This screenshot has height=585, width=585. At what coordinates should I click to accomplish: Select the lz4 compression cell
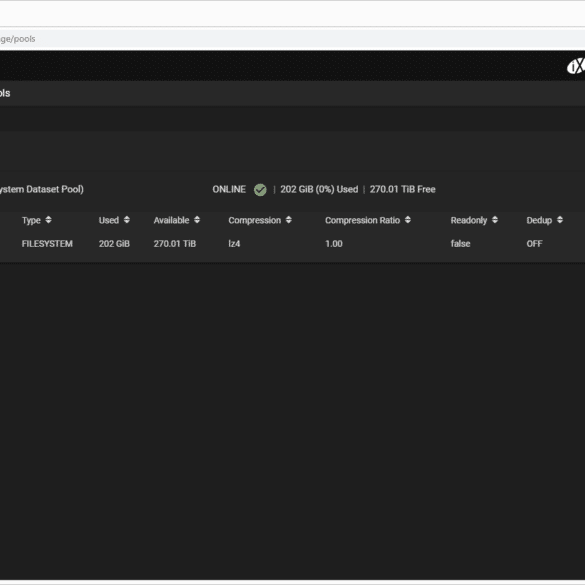[x=234, y=244]
